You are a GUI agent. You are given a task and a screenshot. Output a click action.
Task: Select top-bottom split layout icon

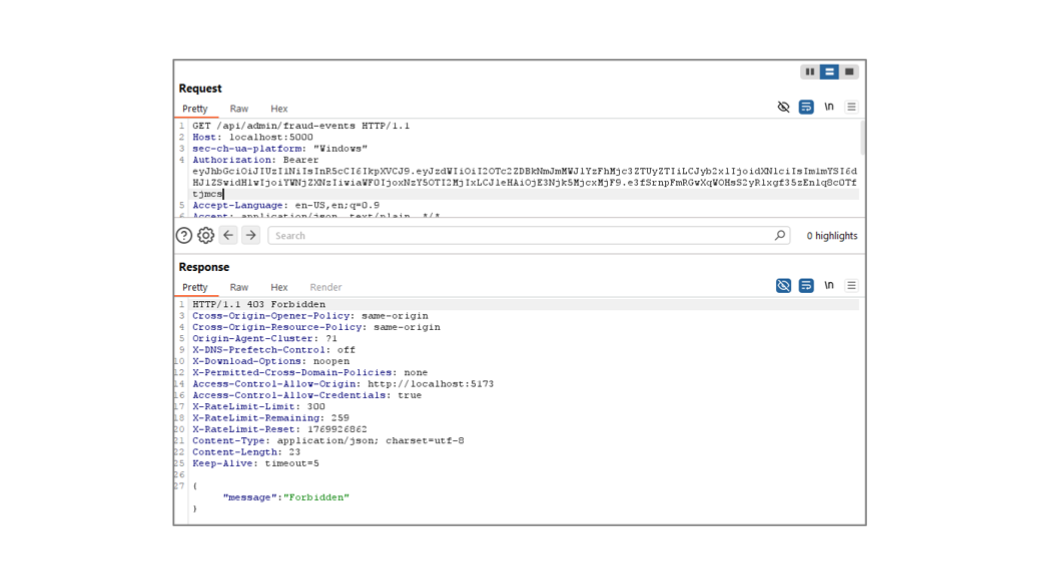(x=829, y=72)
